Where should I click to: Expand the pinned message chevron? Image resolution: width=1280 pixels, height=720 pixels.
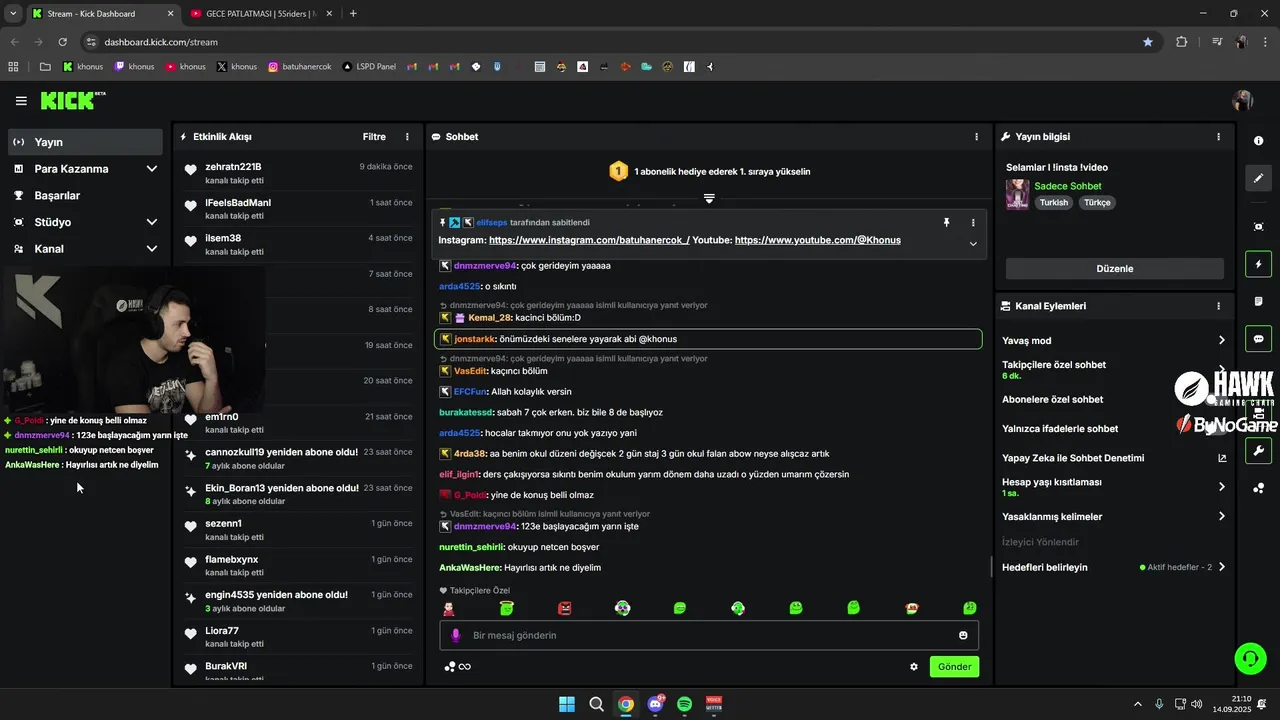[973, 243]
